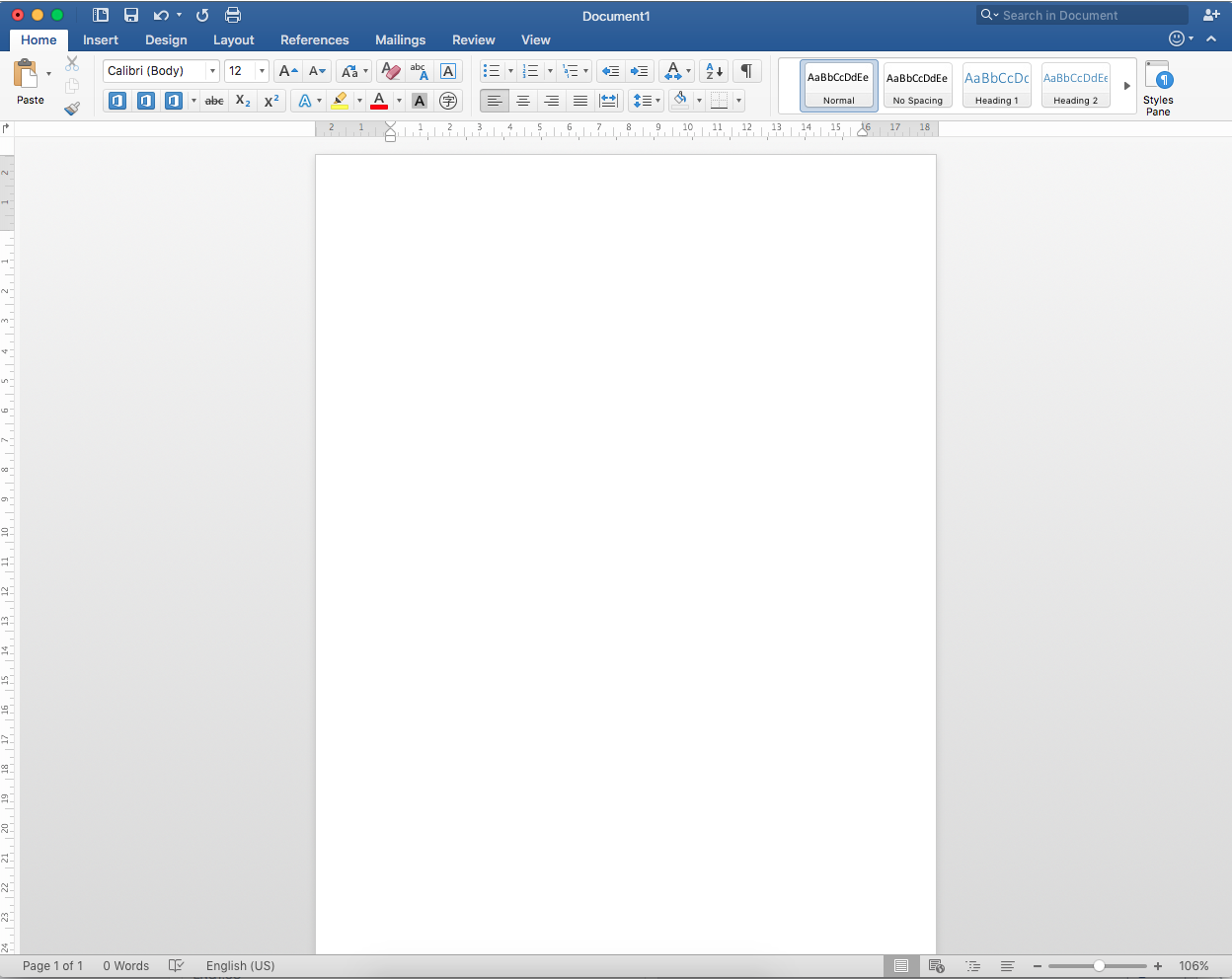Switch to the Review tab
This screenshot has height=979, width=1232.
point(474,40)
